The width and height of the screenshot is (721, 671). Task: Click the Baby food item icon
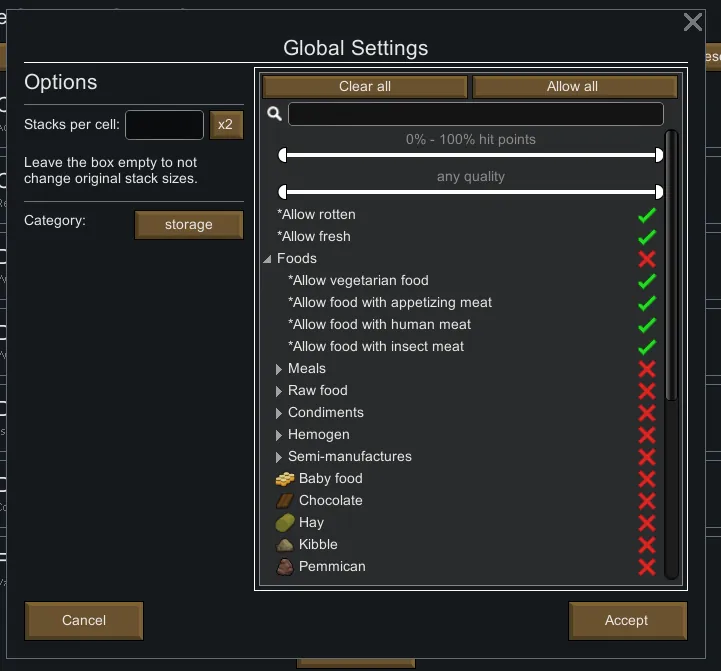(x=285, y=479)
